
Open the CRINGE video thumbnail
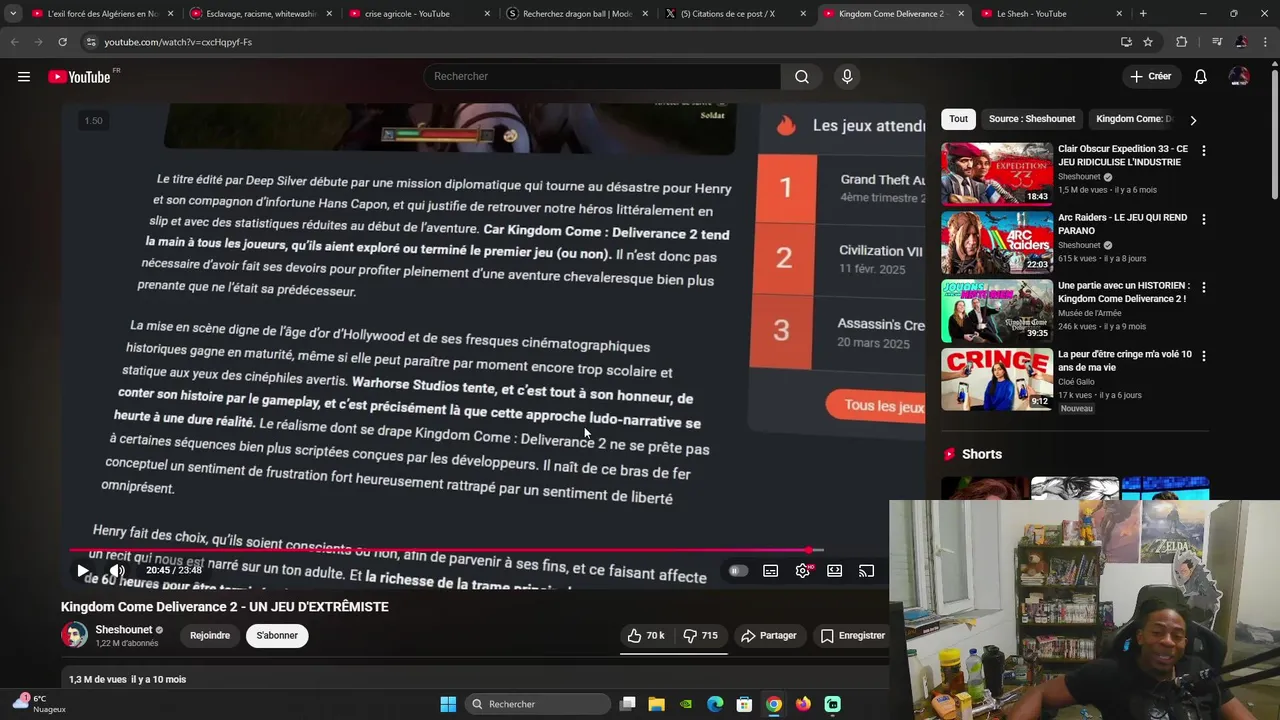pyautogui.click(x=997, y=379)
